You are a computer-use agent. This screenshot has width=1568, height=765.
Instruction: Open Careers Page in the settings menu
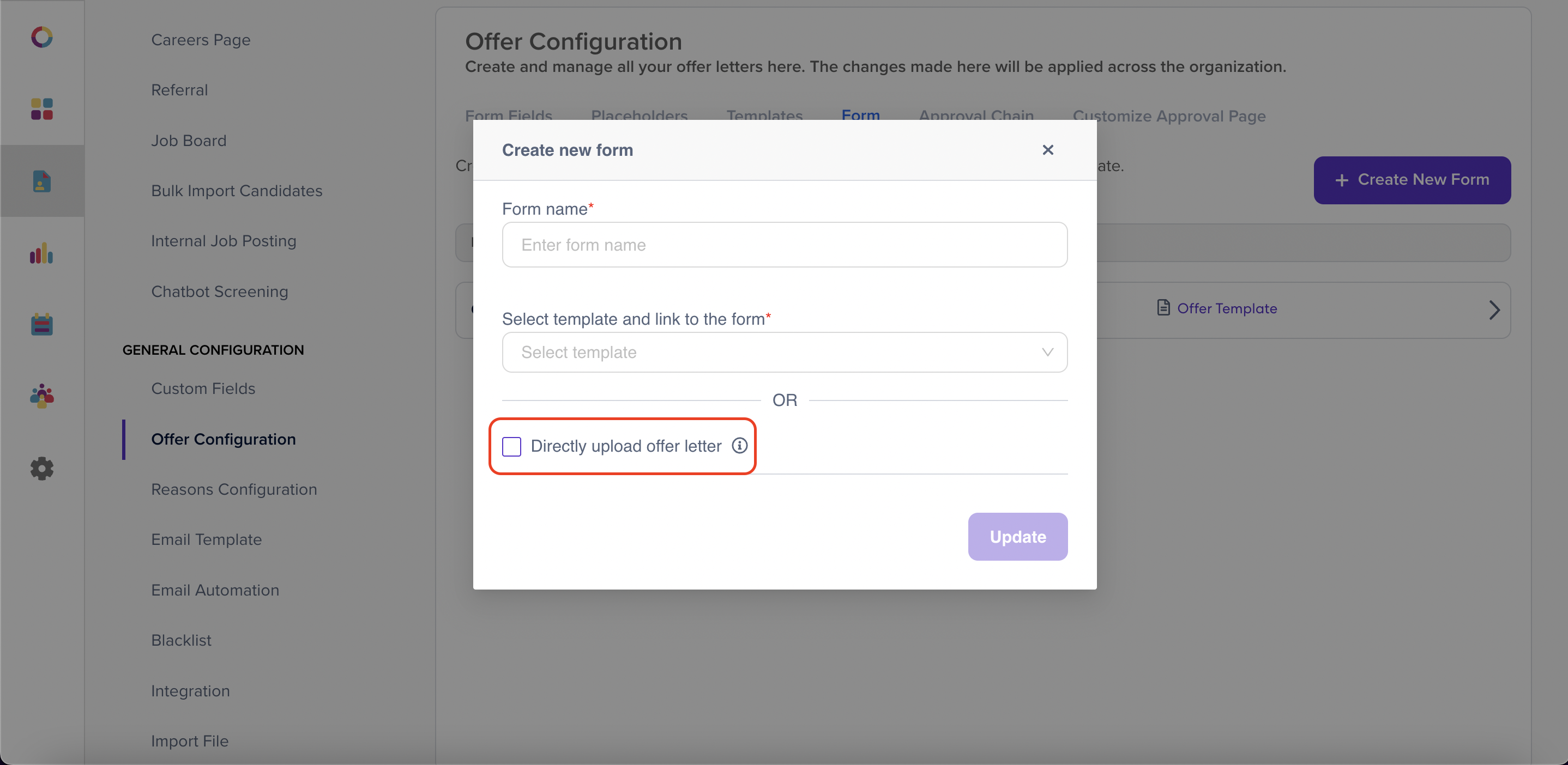coord(201,40)
